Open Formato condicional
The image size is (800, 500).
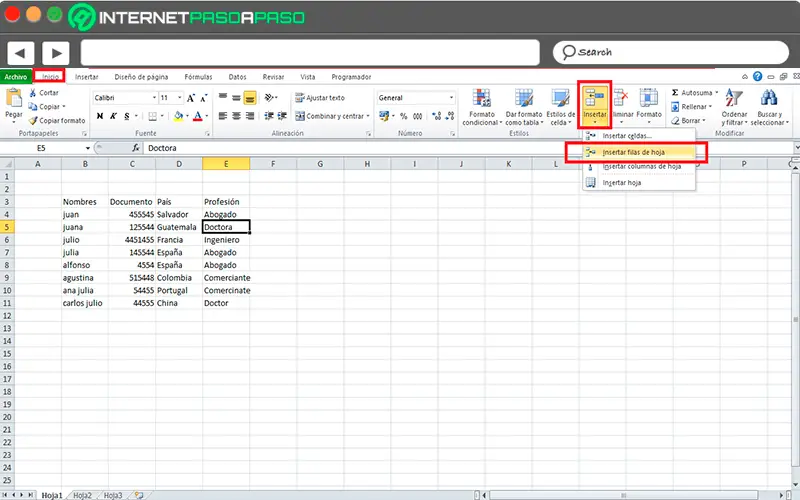pos(482,107)
